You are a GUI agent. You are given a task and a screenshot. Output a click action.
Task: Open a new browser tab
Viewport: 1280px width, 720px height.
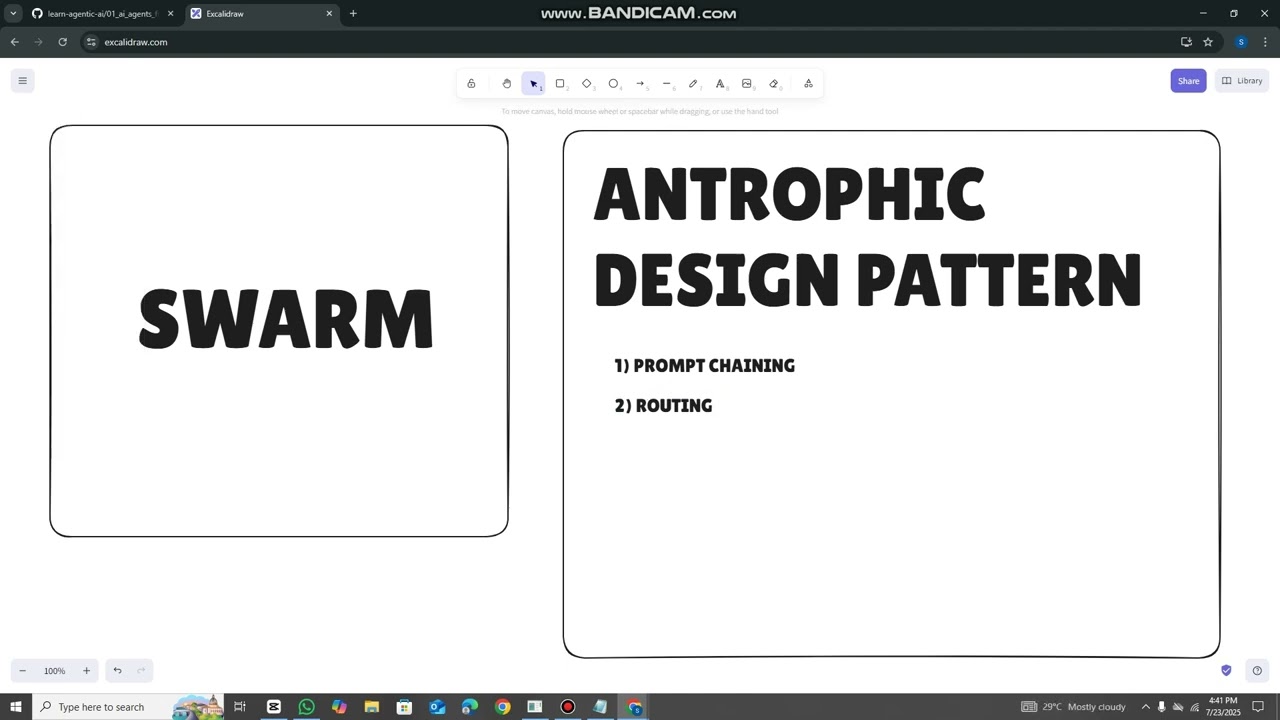(x=353, y=14)
